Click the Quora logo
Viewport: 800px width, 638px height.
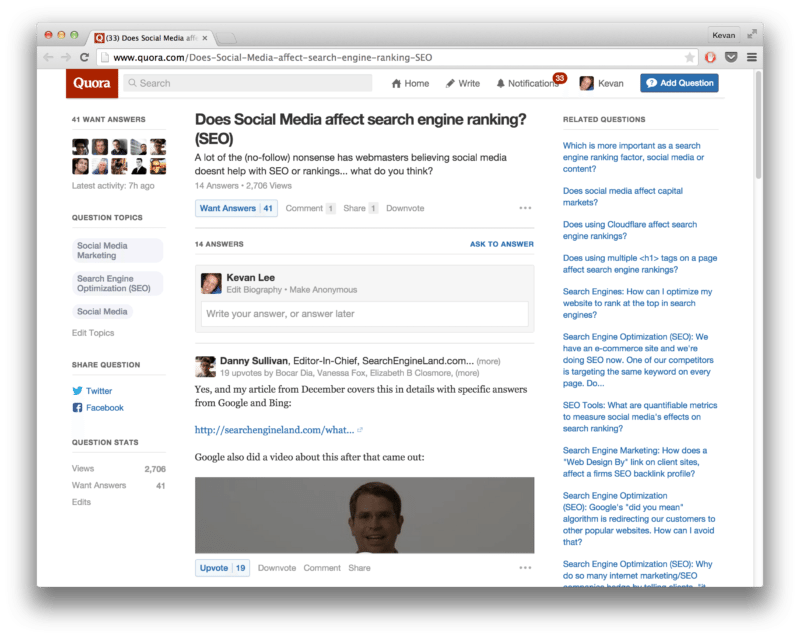[90, 84]
